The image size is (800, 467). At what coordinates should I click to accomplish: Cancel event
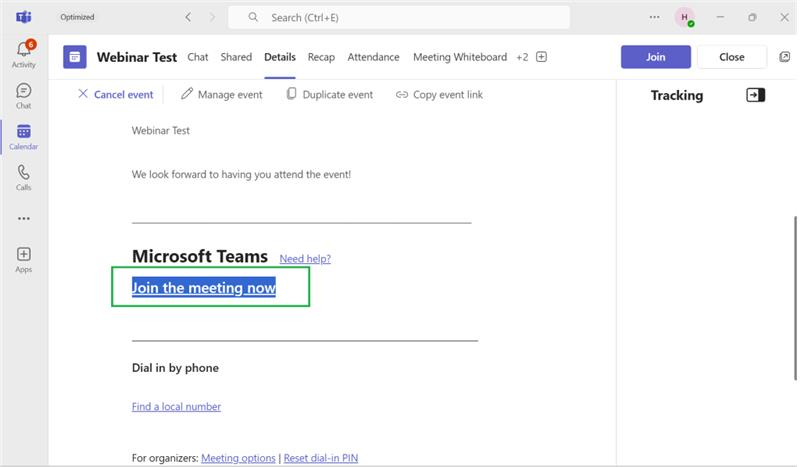pos(115,94)
